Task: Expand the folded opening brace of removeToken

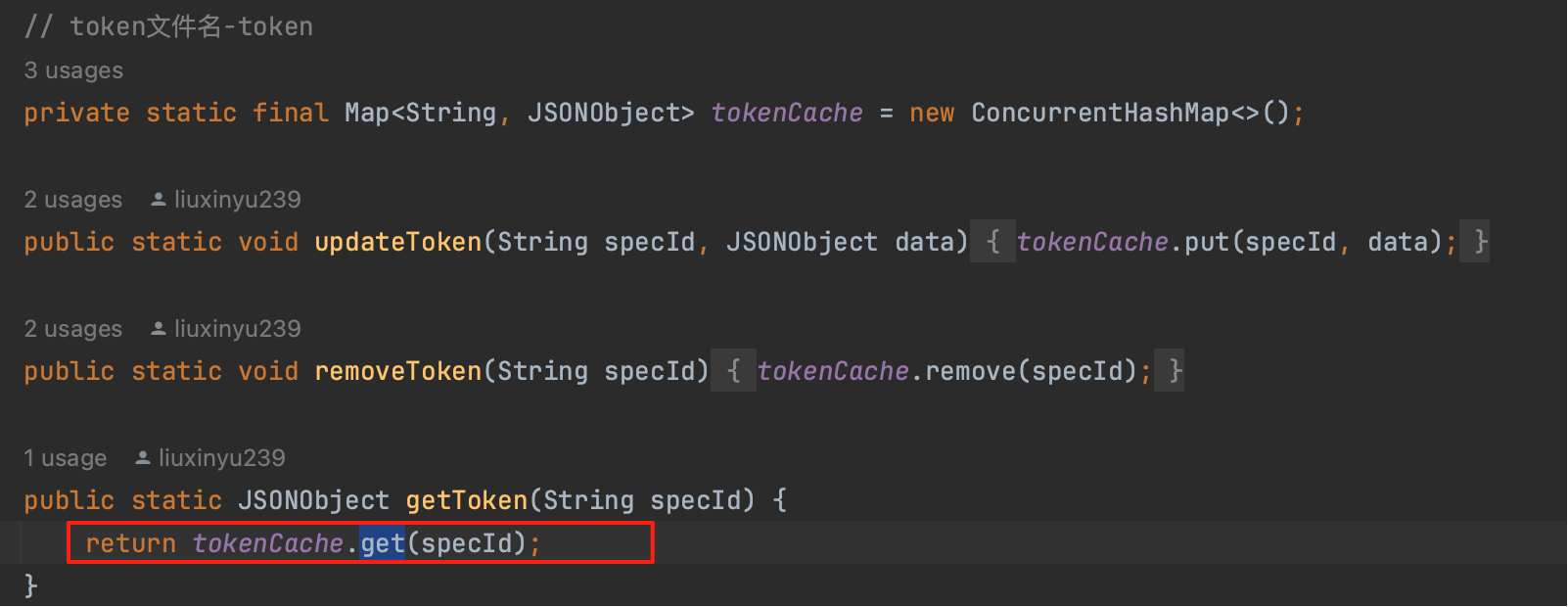Action: click(x=733, y=371)
